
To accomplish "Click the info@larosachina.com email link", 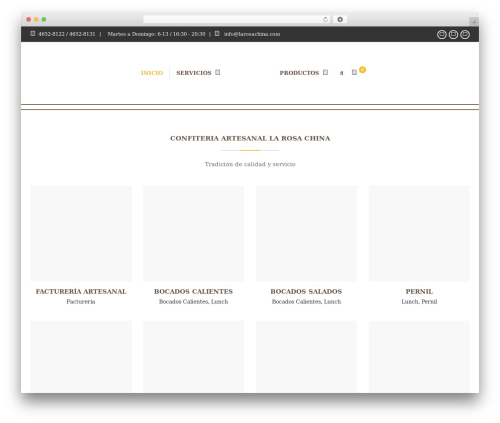I will pos(252,34).
